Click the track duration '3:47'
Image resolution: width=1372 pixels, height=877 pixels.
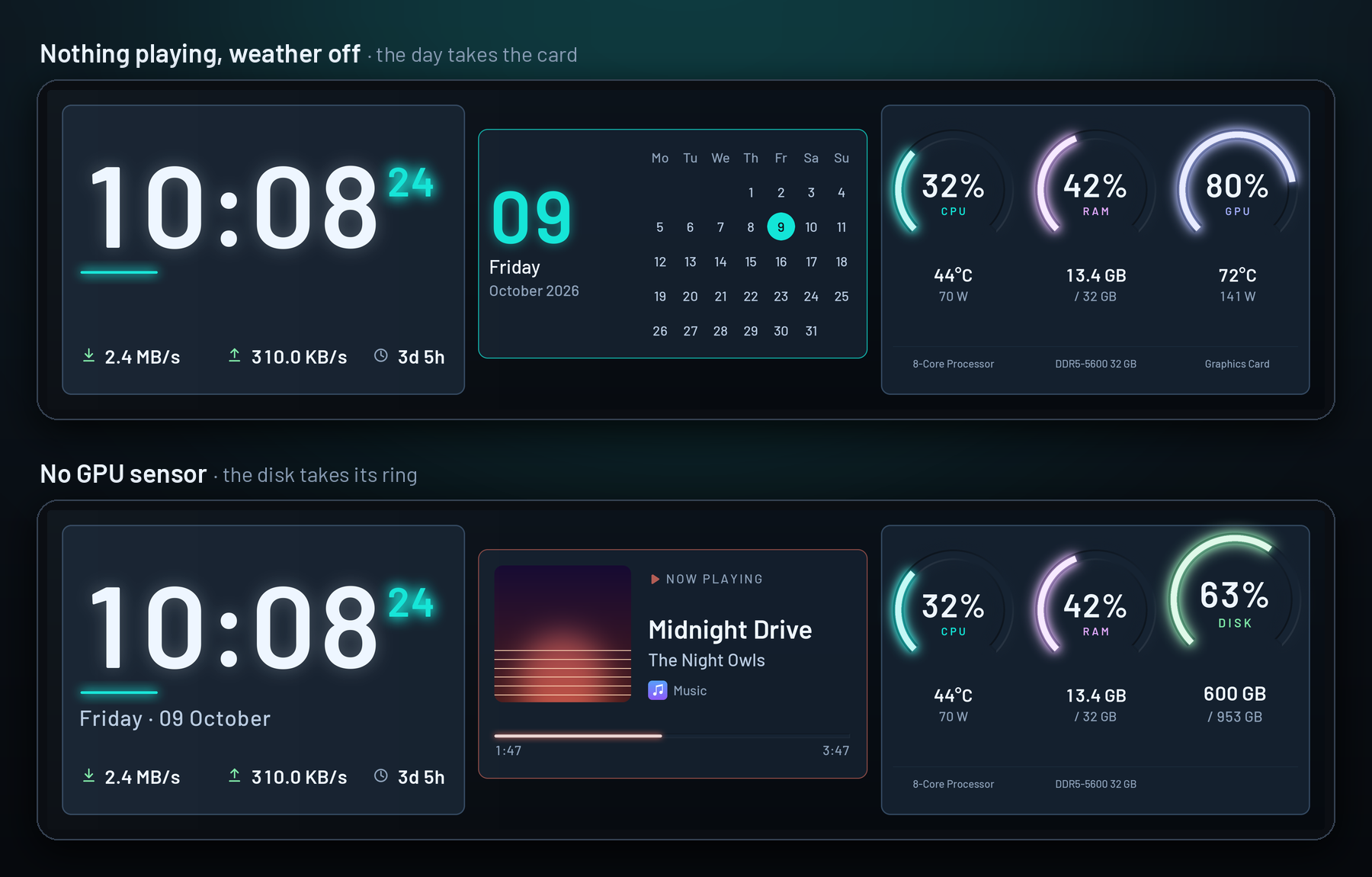point(835,750)
